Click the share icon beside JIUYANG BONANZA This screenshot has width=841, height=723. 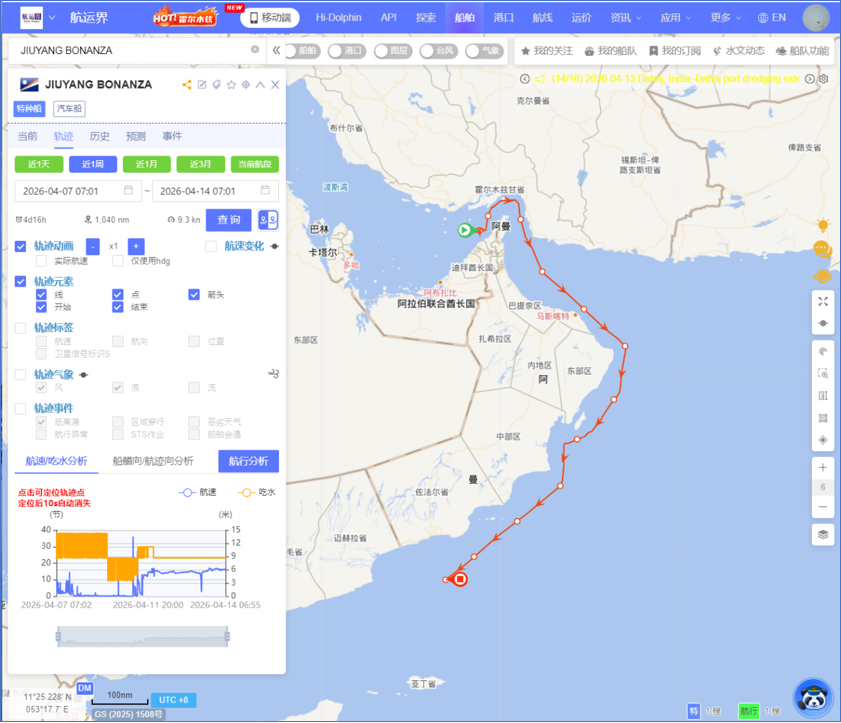[x=187, y=85]
